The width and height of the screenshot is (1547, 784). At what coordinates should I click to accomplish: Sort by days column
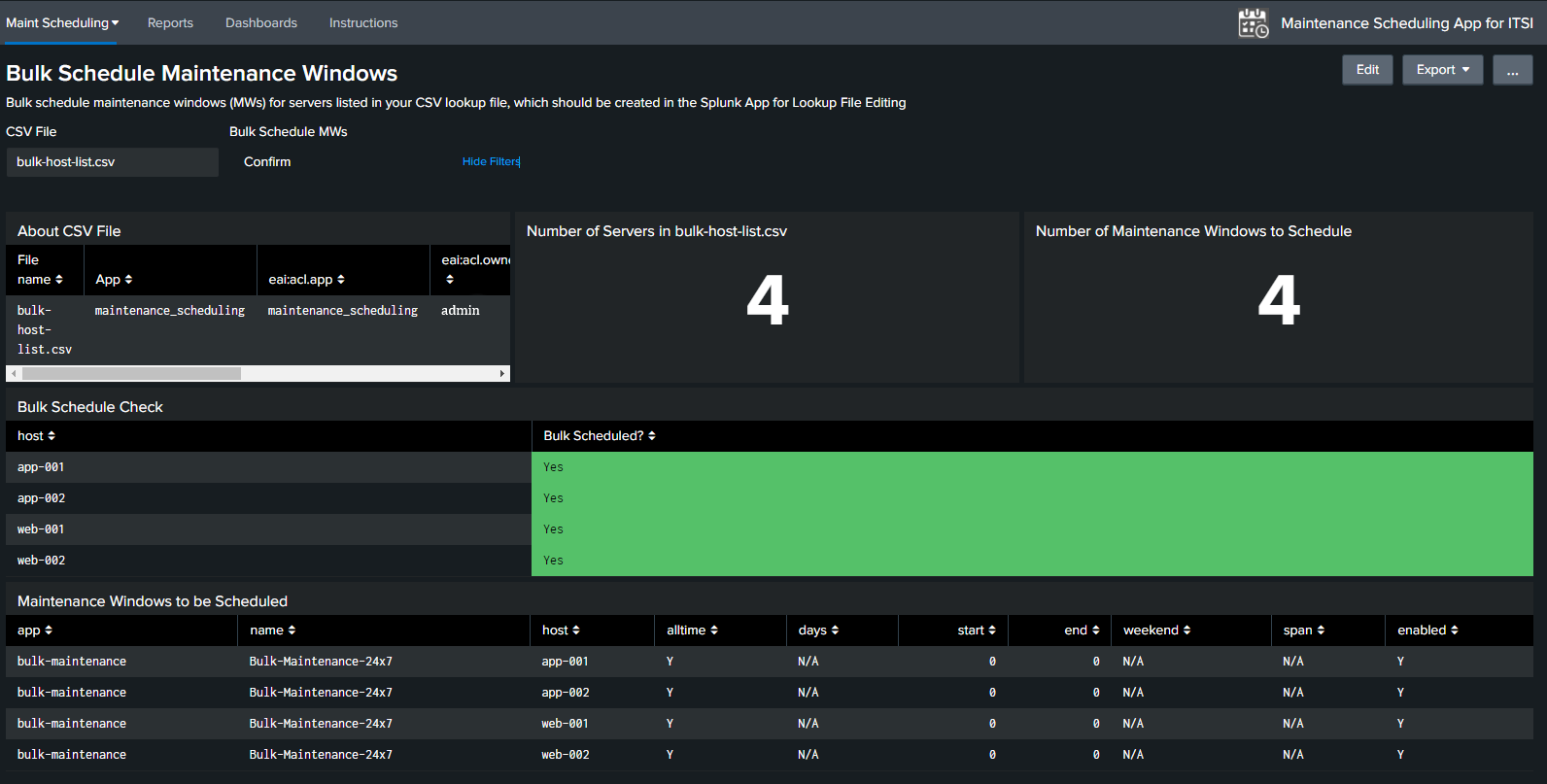click(x=818, y=631)
